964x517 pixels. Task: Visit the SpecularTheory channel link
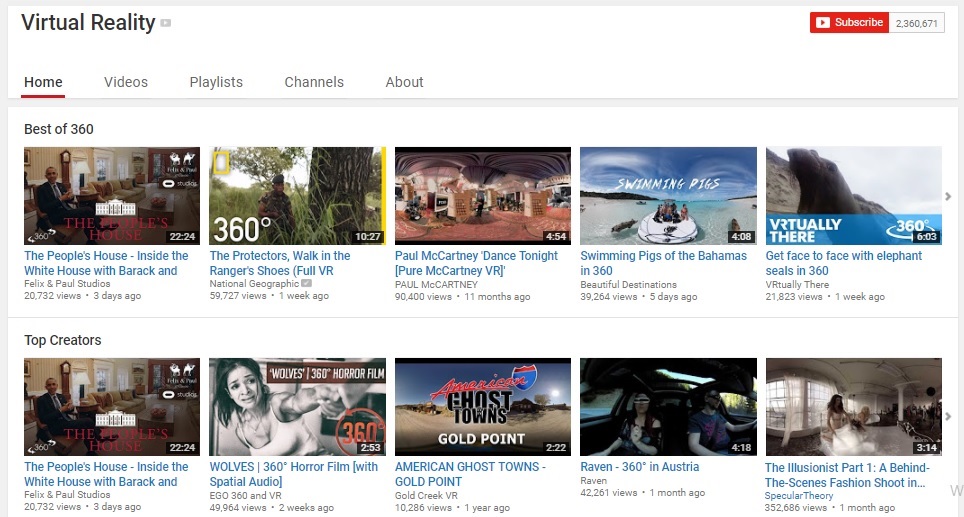pyautogui.click(x=799, y=495)
